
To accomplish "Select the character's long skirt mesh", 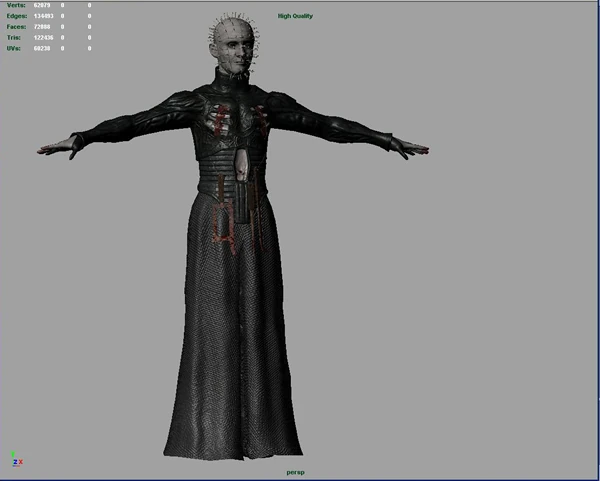I will 233,325.
